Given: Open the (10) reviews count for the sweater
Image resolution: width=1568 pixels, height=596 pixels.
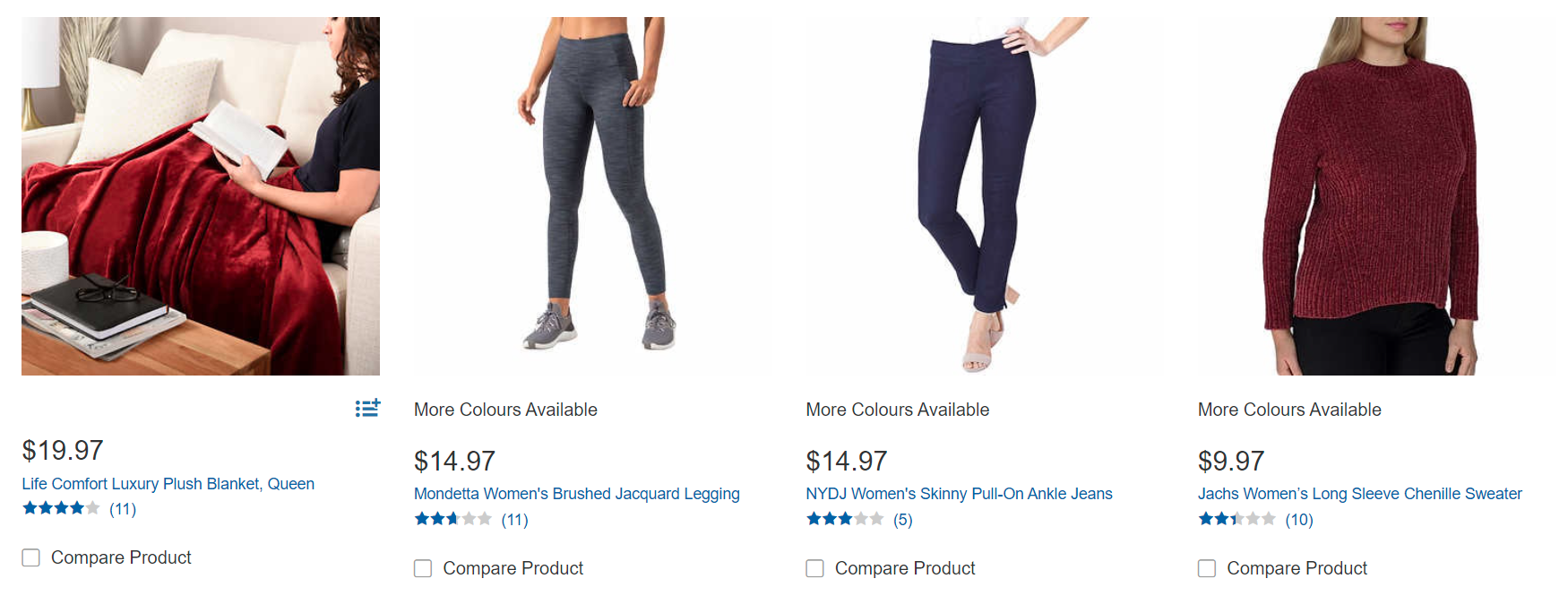Looking at the screenshot, I should click(x=1299, y=520).
